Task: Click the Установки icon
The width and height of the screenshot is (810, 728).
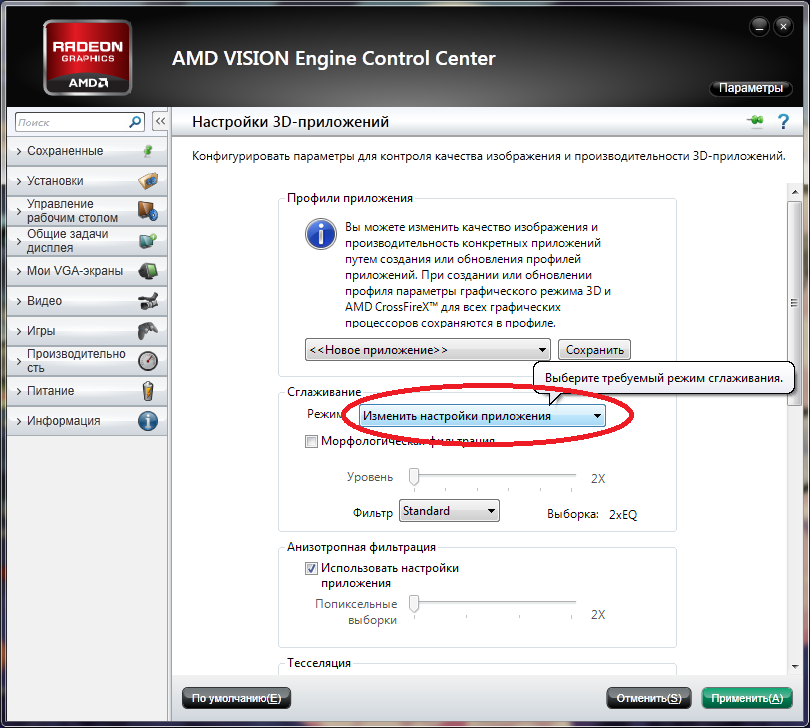Action: (x=148, y=181)
